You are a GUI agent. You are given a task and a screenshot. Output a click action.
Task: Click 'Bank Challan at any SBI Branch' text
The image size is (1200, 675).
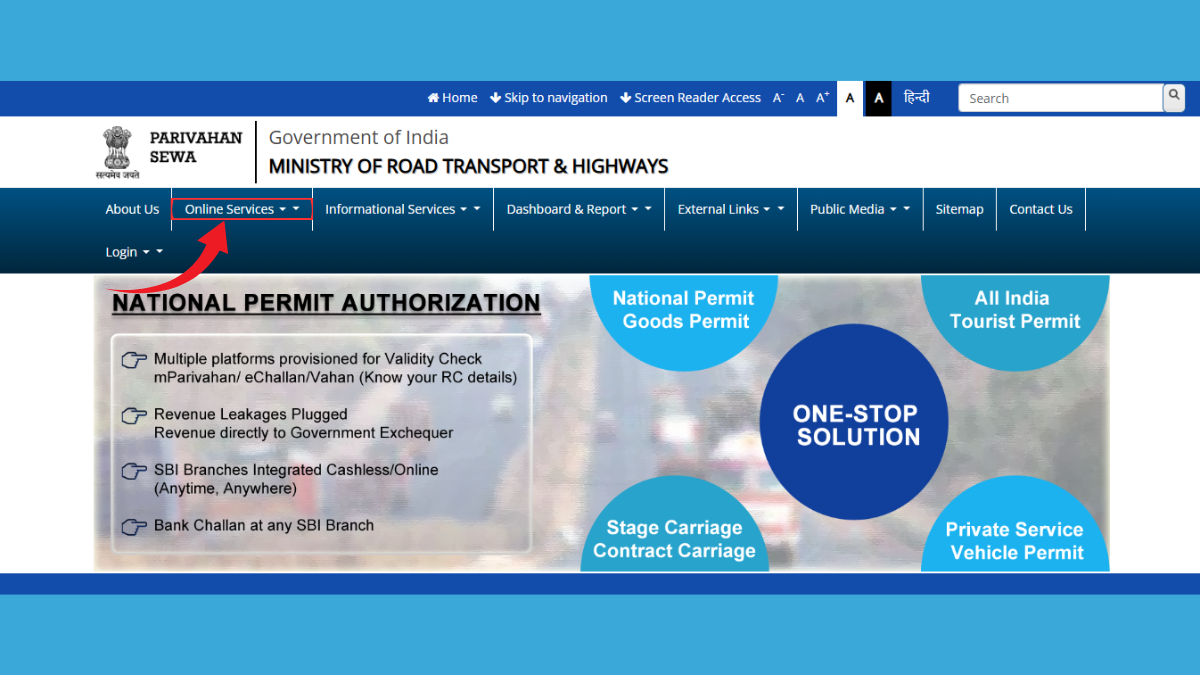click(264, 526)
